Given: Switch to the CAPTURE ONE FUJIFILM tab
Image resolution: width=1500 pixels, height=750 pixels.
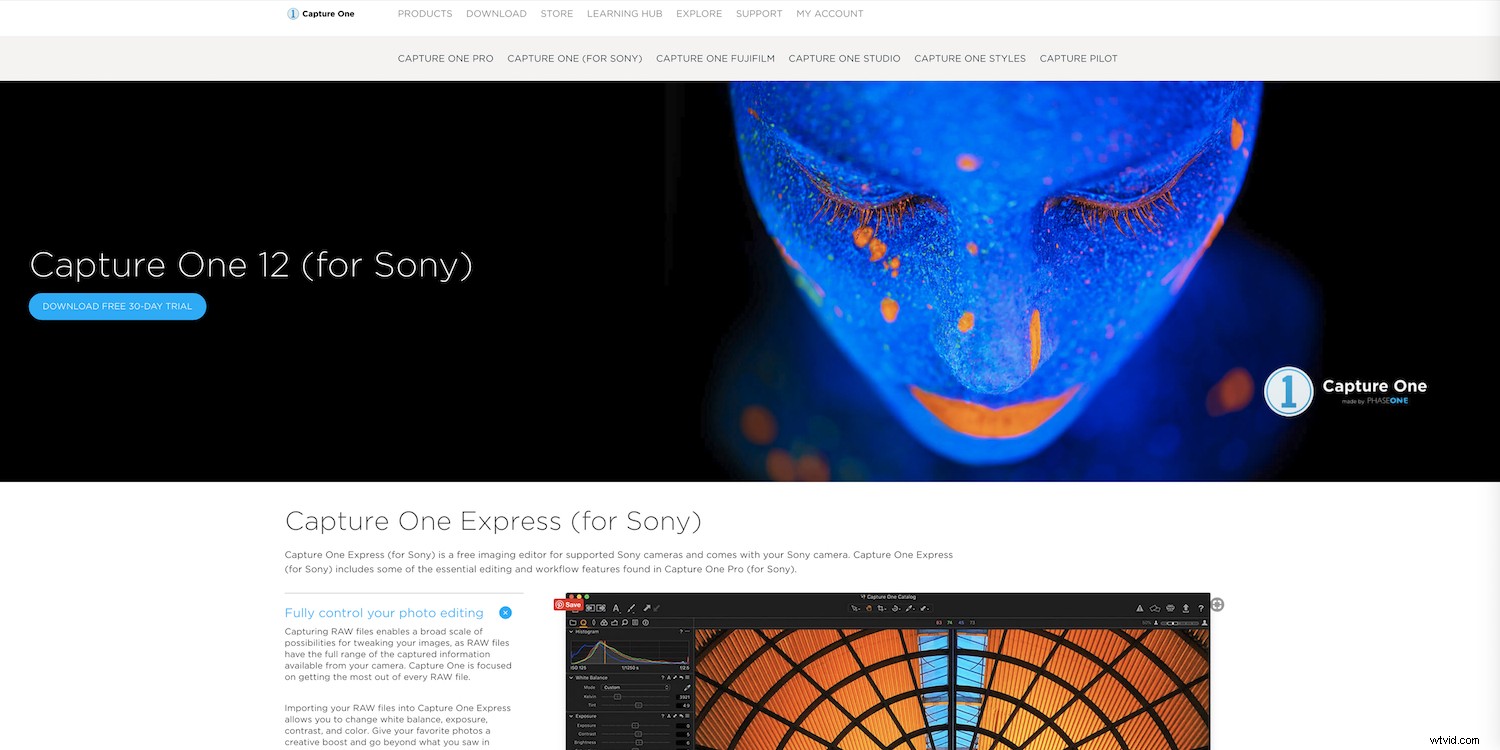Looking at the screenshot, I should 715,58.
